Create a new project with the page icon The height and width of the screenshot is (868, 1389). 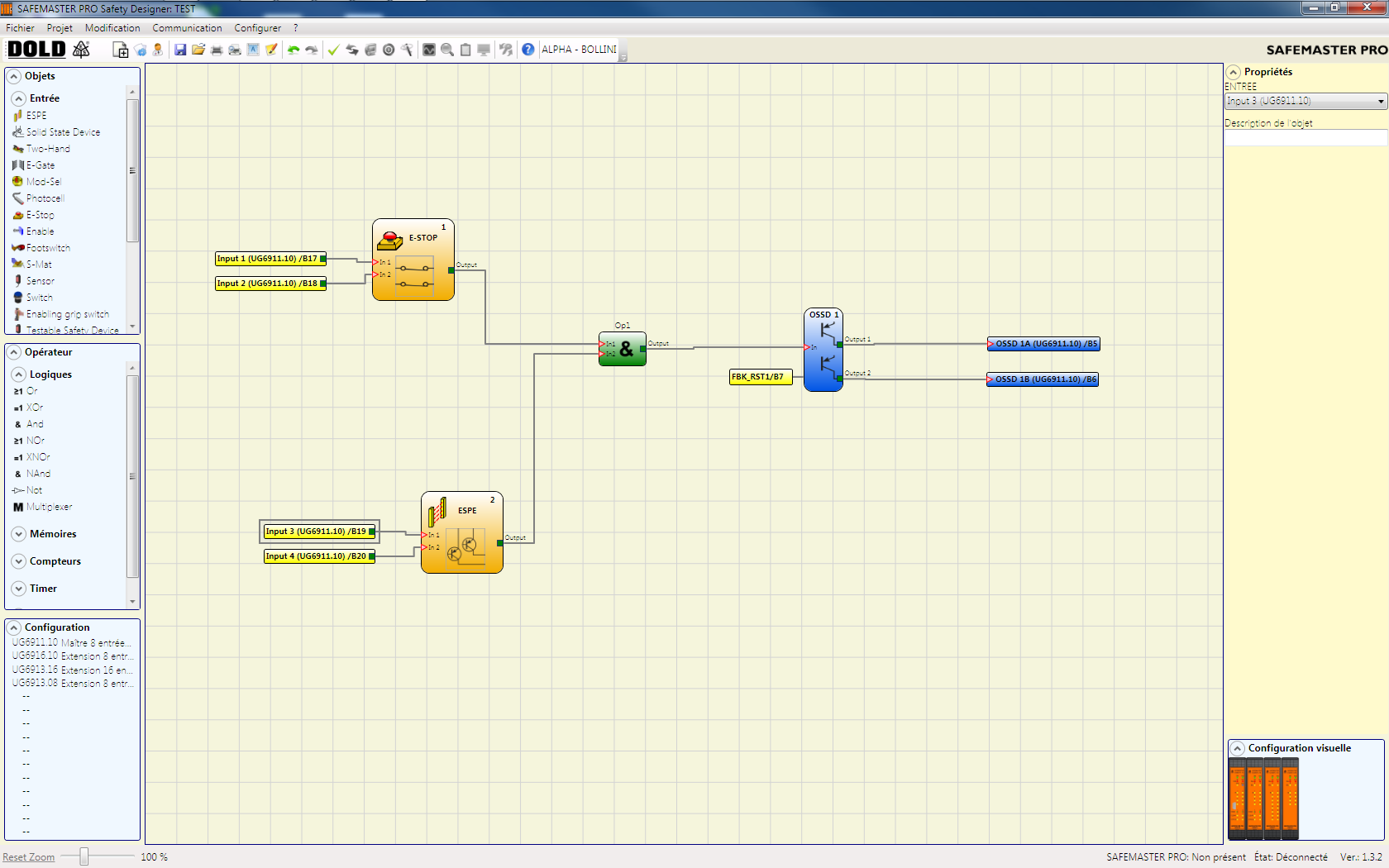(121, 50)
